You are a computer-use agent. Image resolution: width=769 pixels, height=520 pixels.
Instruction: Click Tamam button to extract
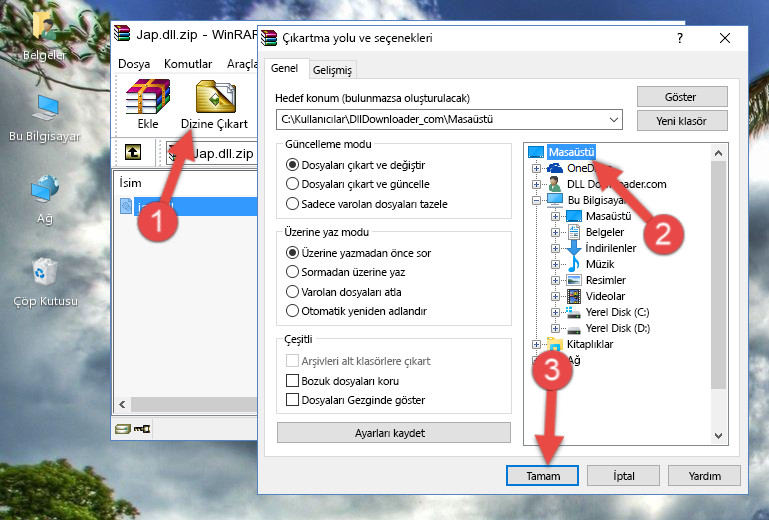point(542,476)
